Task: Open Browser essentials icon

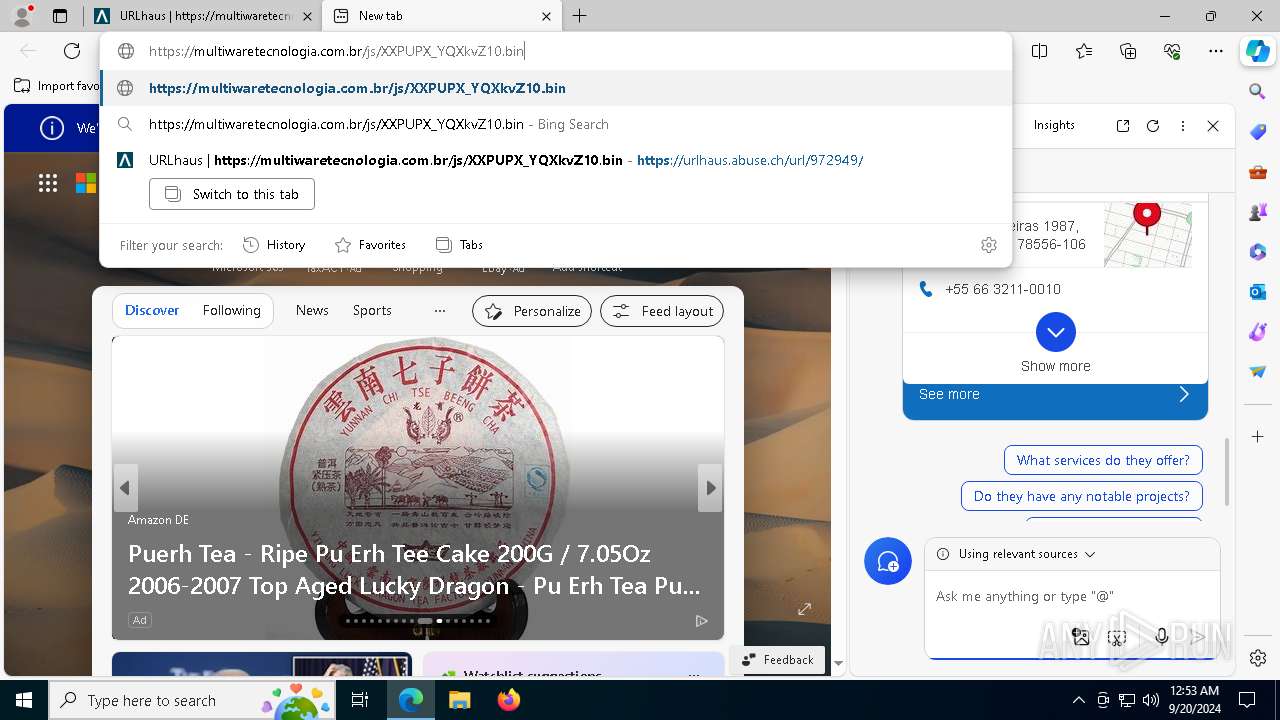Action: (x=1172, y=51)
